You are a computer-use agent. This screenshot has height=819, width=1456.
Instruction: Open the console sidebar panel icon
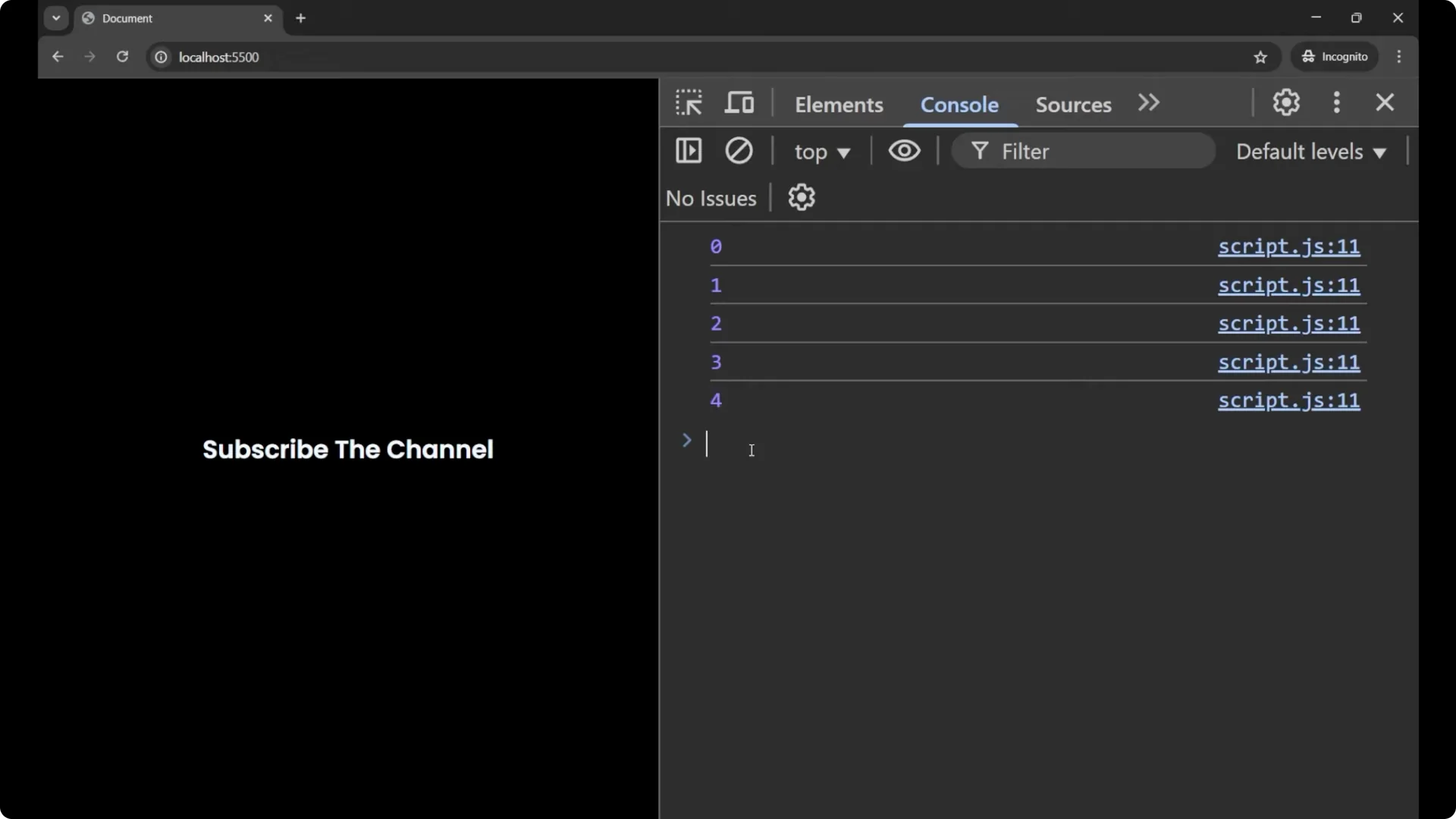pyautogui.click(x=689, y=151)
